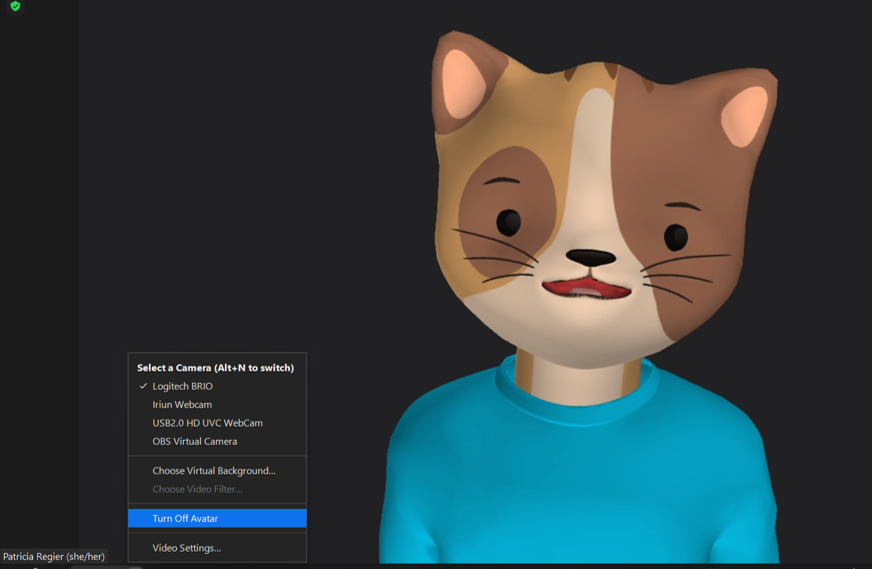This screenshot has width=872, height=569.
Task: Click the Patricia Regier name label
Action: tap(54, 557)
